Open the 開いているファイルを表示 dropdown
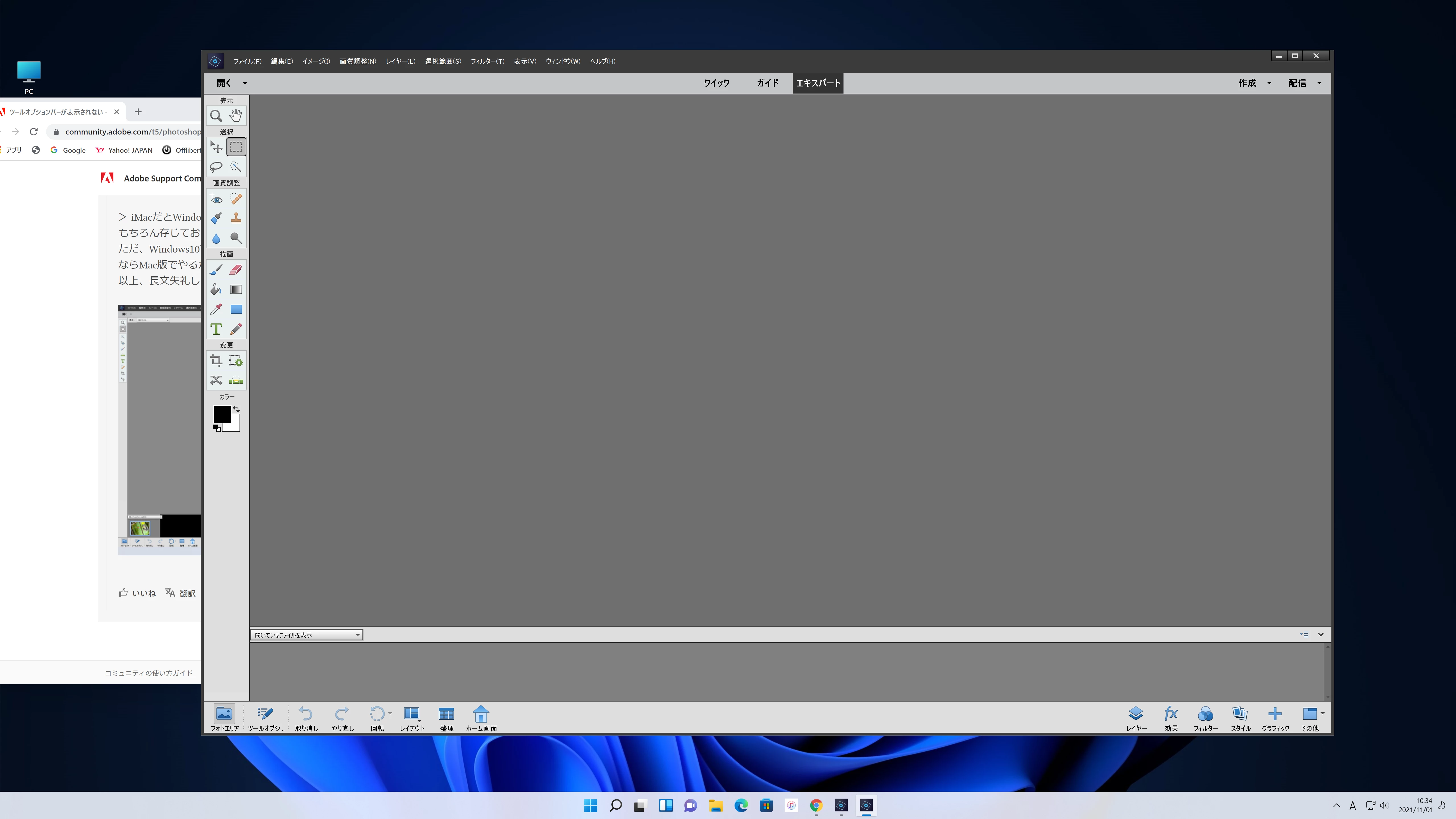 [306, 635]
